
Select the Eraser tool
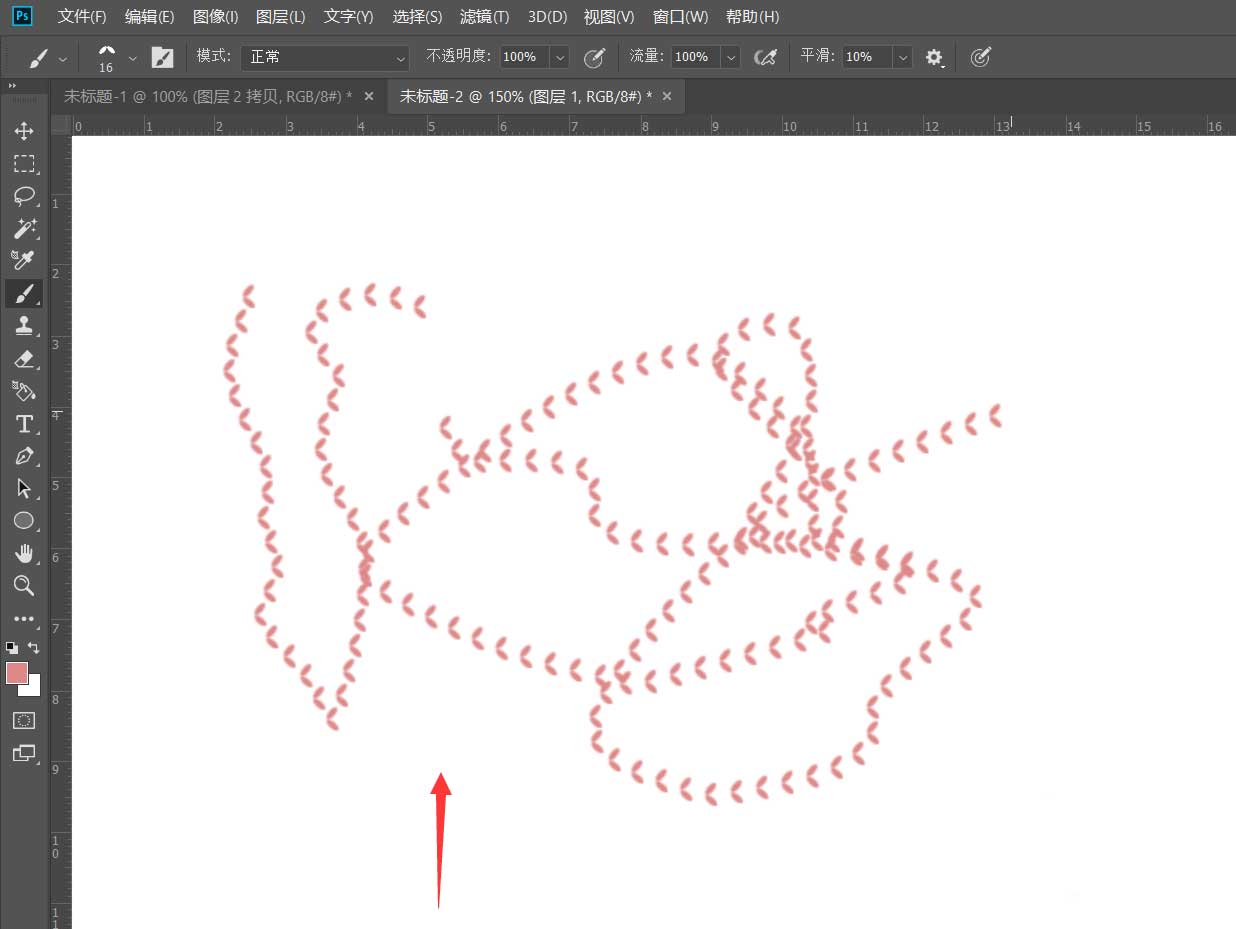[x=24, y=359]
